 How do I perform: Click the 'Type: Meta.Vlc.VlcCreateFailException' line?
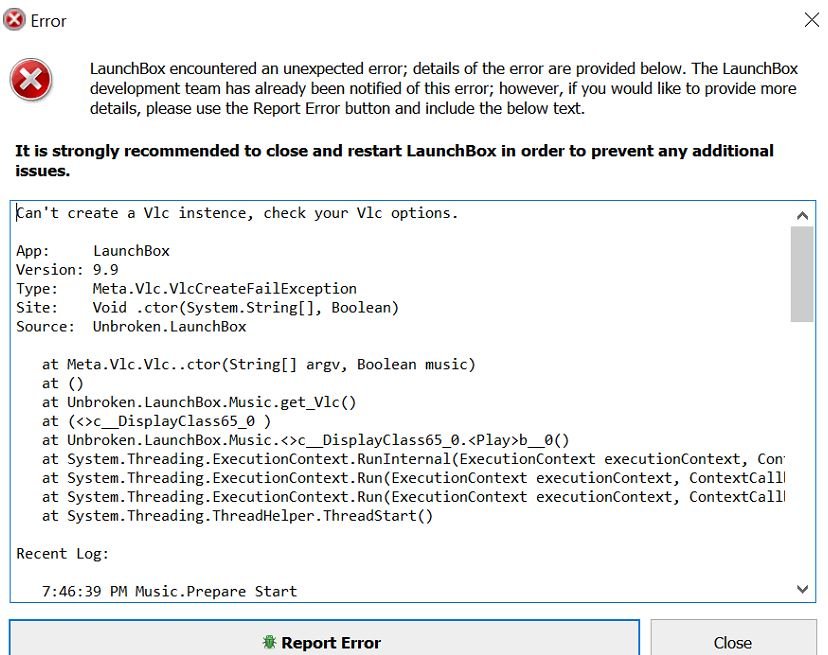[x=186, y=289]
